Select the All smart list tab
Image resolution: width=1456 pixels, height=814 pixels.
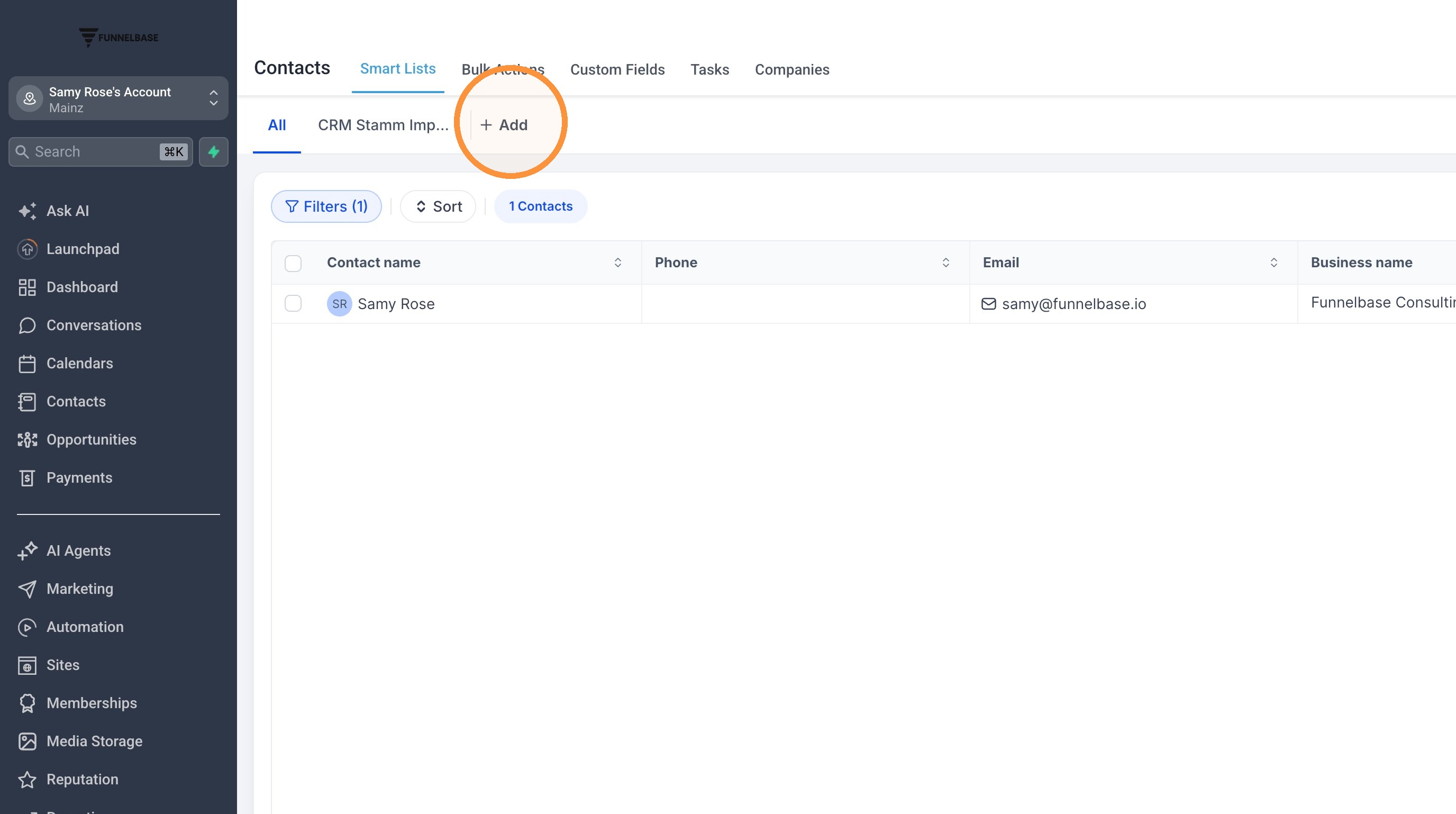click(277, 125)
